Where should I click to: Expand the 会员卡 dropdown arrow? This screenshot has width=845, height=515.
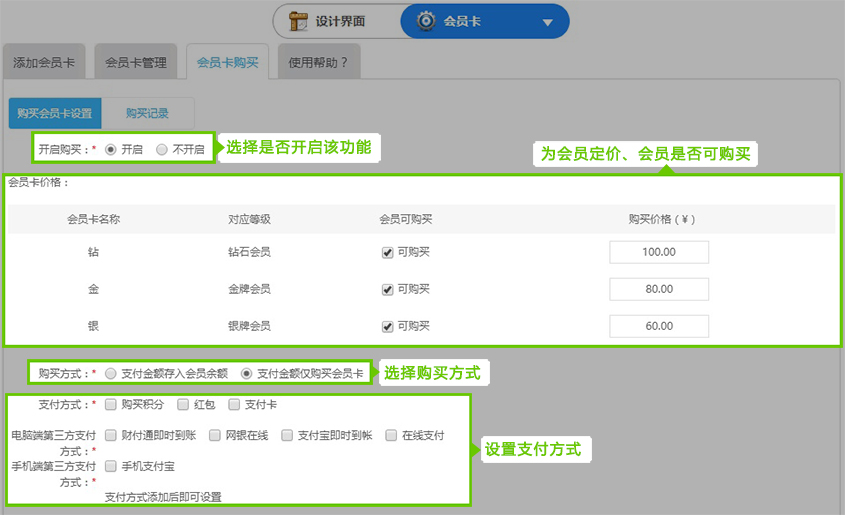547,22
